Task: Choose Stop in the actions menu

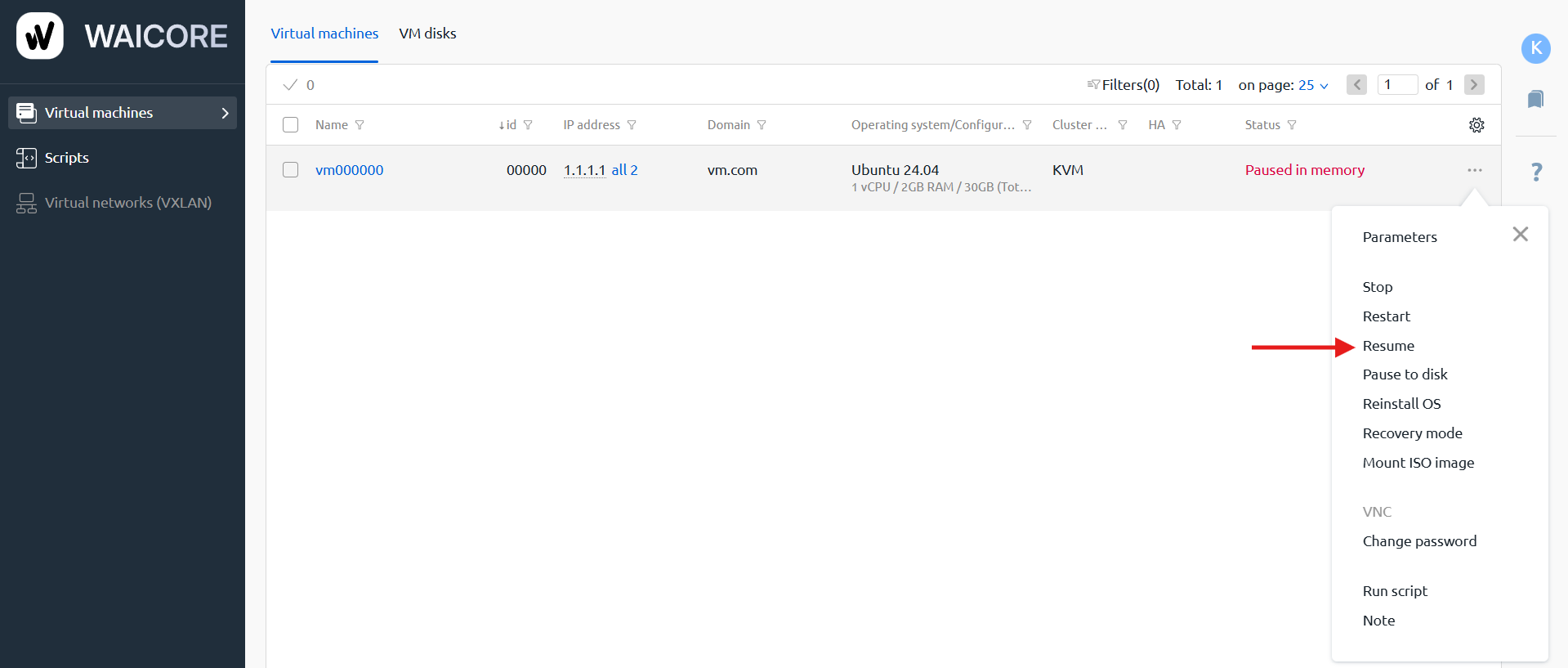Action: click(1378, 287)
